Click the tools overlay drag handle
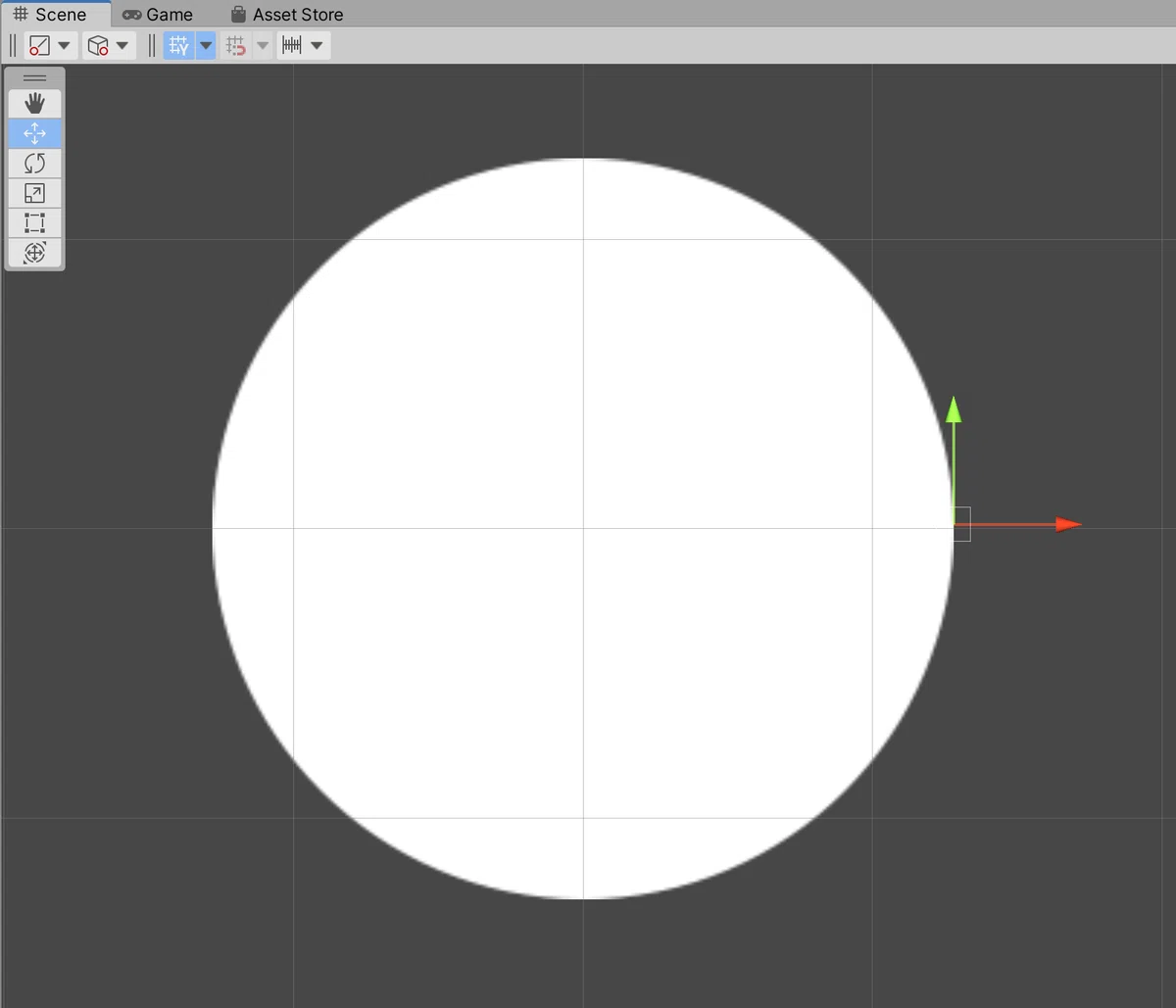 coord(34,78)
